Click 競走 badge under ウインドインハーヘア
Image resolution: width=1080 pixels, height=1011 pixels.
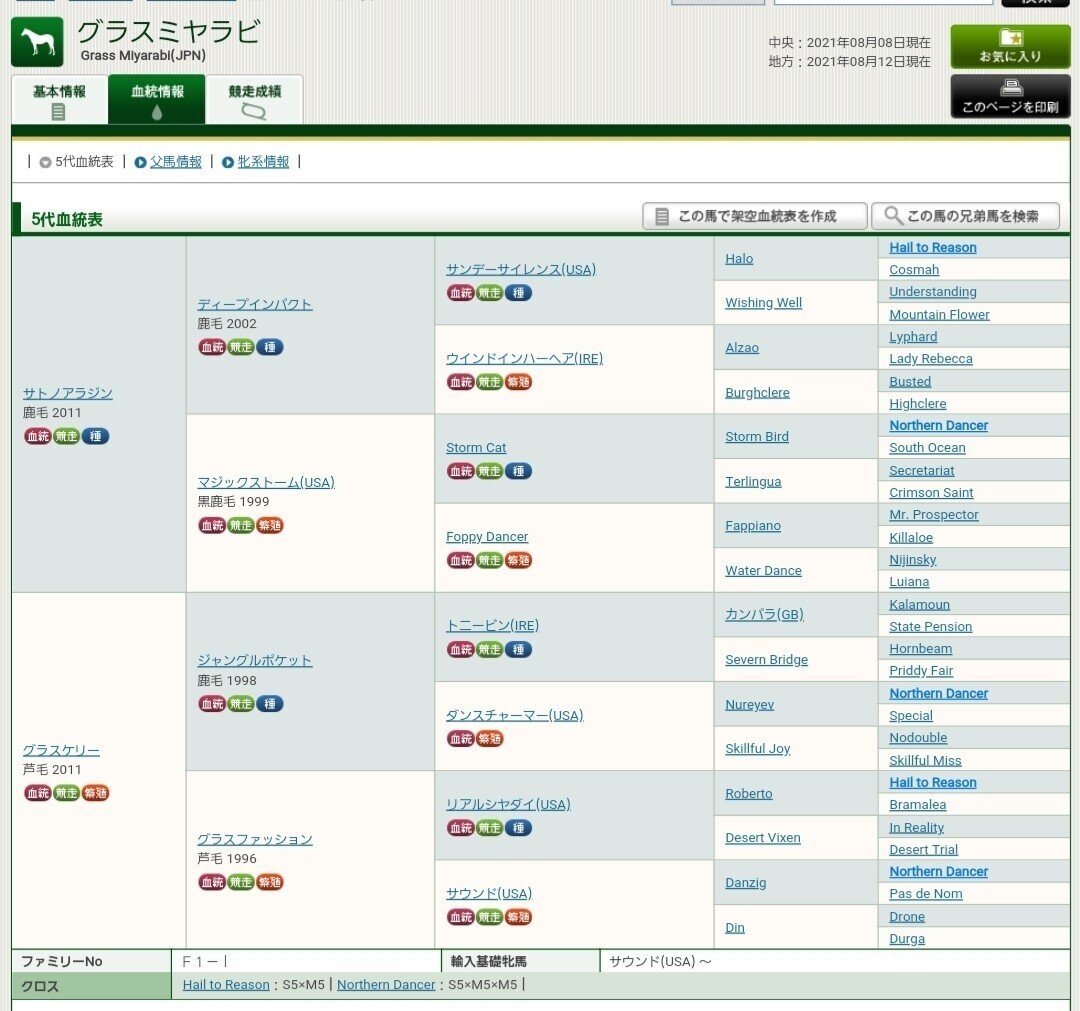pos(490,382)
